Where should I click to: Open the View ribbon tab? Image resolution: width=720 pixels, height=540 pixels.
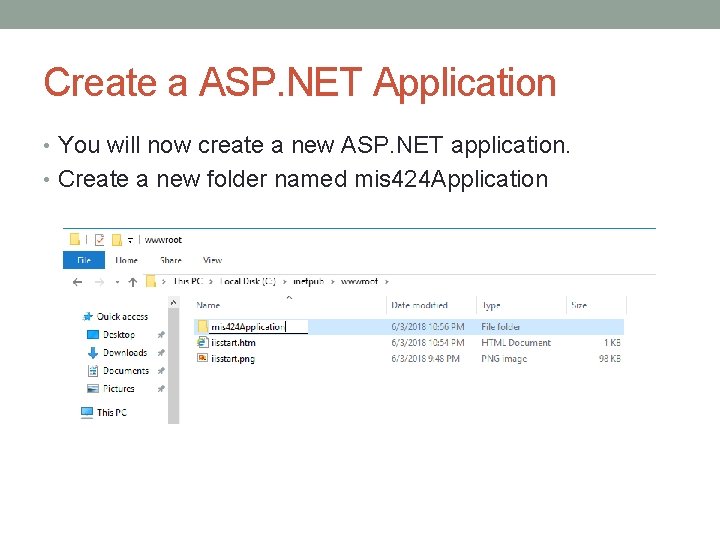tap(212, 260)
